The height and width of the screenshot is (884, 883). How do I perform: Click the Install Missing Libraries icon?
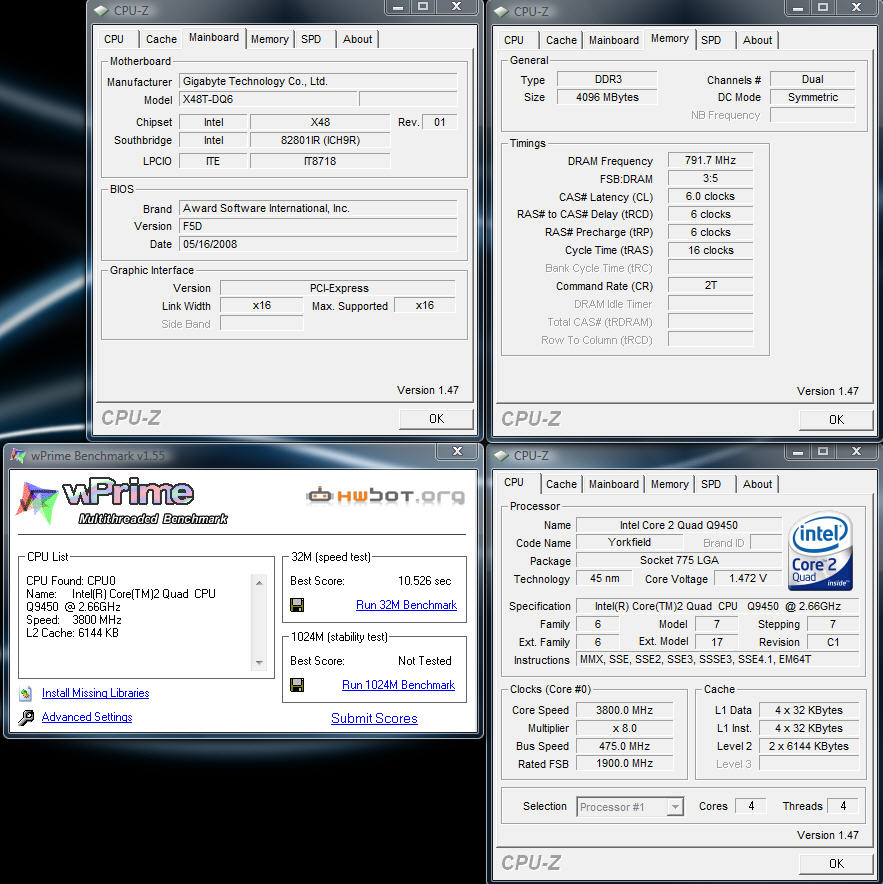click(x=26, y=693)
